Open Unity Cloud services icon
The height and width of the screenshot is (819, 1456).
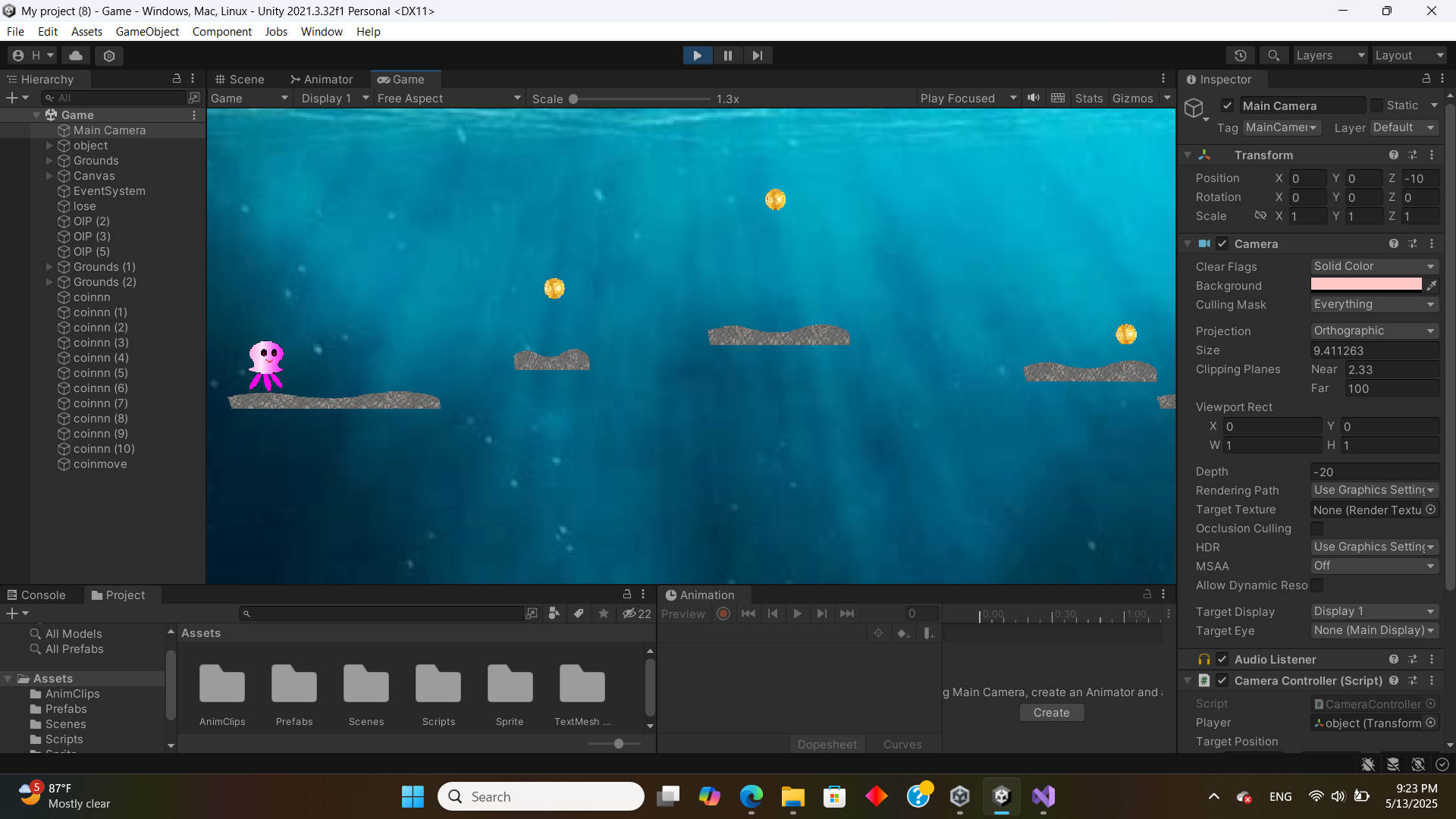76,55
